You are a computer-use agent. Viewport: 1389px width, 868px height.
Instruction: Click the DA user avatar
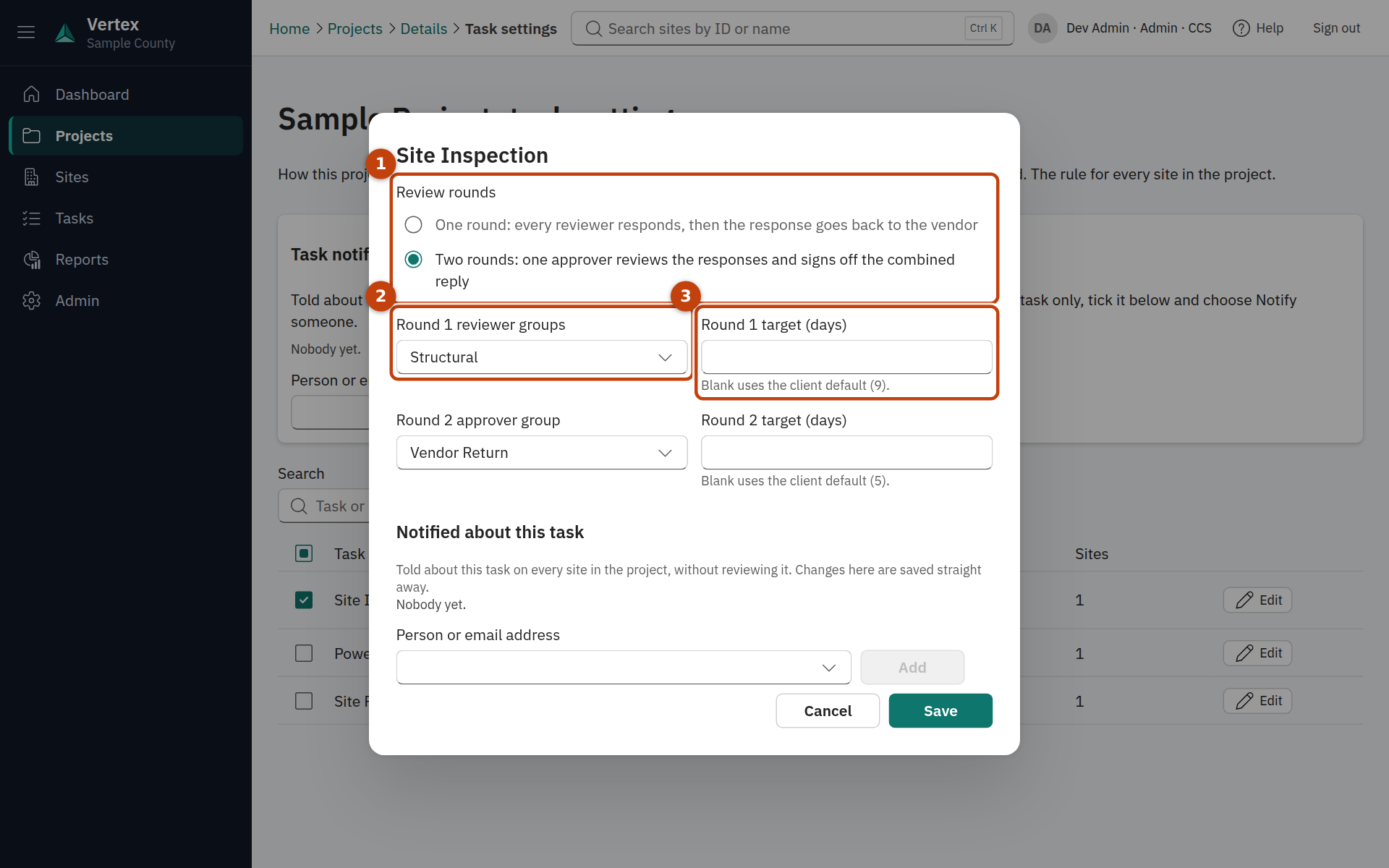click(1042, 28)
